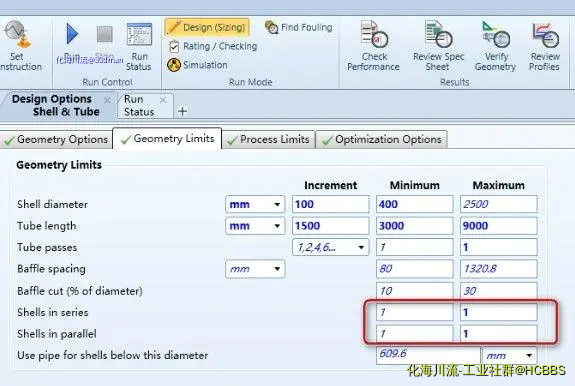Edit Shell diameter maximum field
The height and width of the screenshot is (386, 575).
(499, 204)
